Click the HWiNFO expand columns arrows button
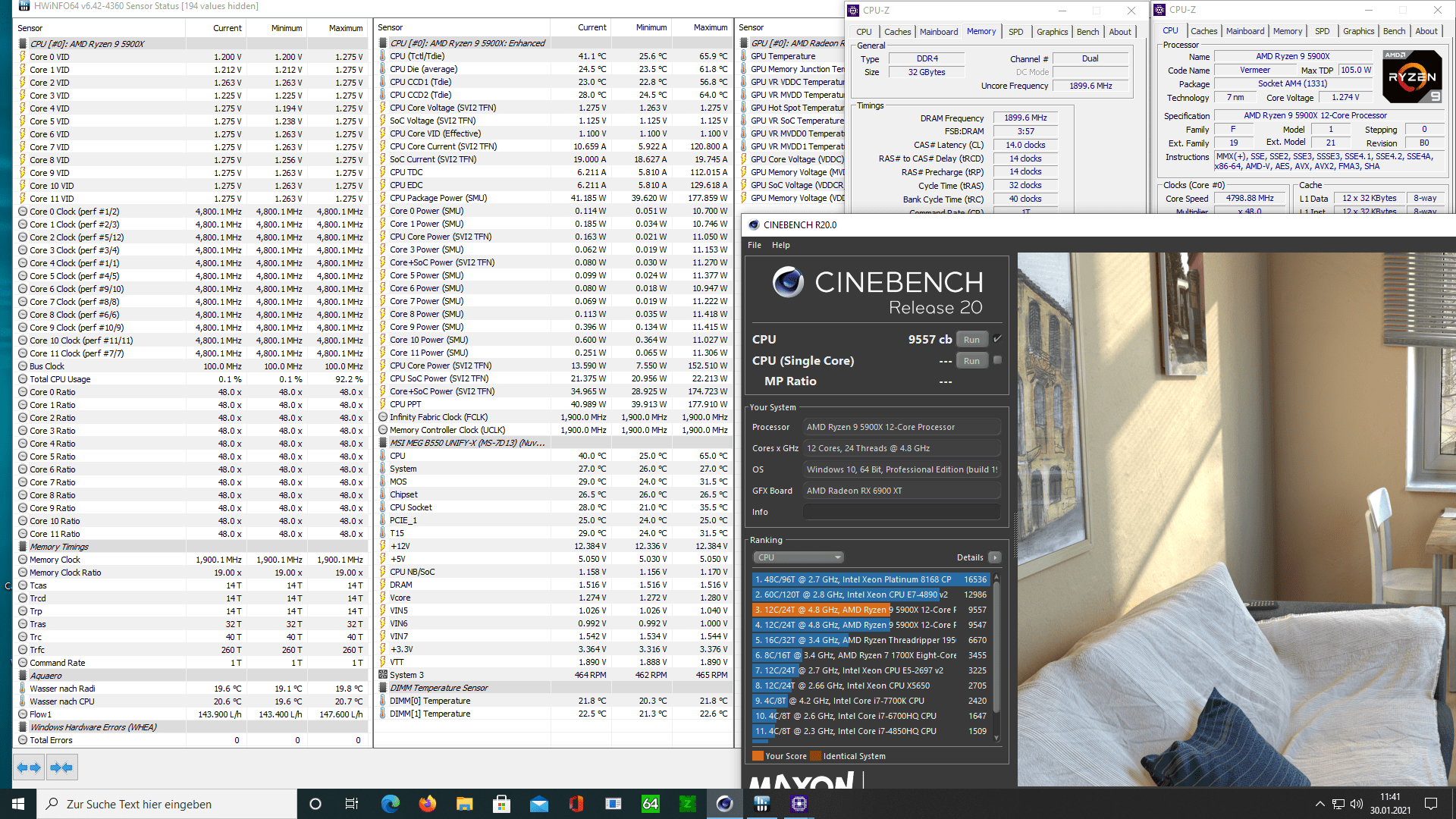 click(30, 767)
